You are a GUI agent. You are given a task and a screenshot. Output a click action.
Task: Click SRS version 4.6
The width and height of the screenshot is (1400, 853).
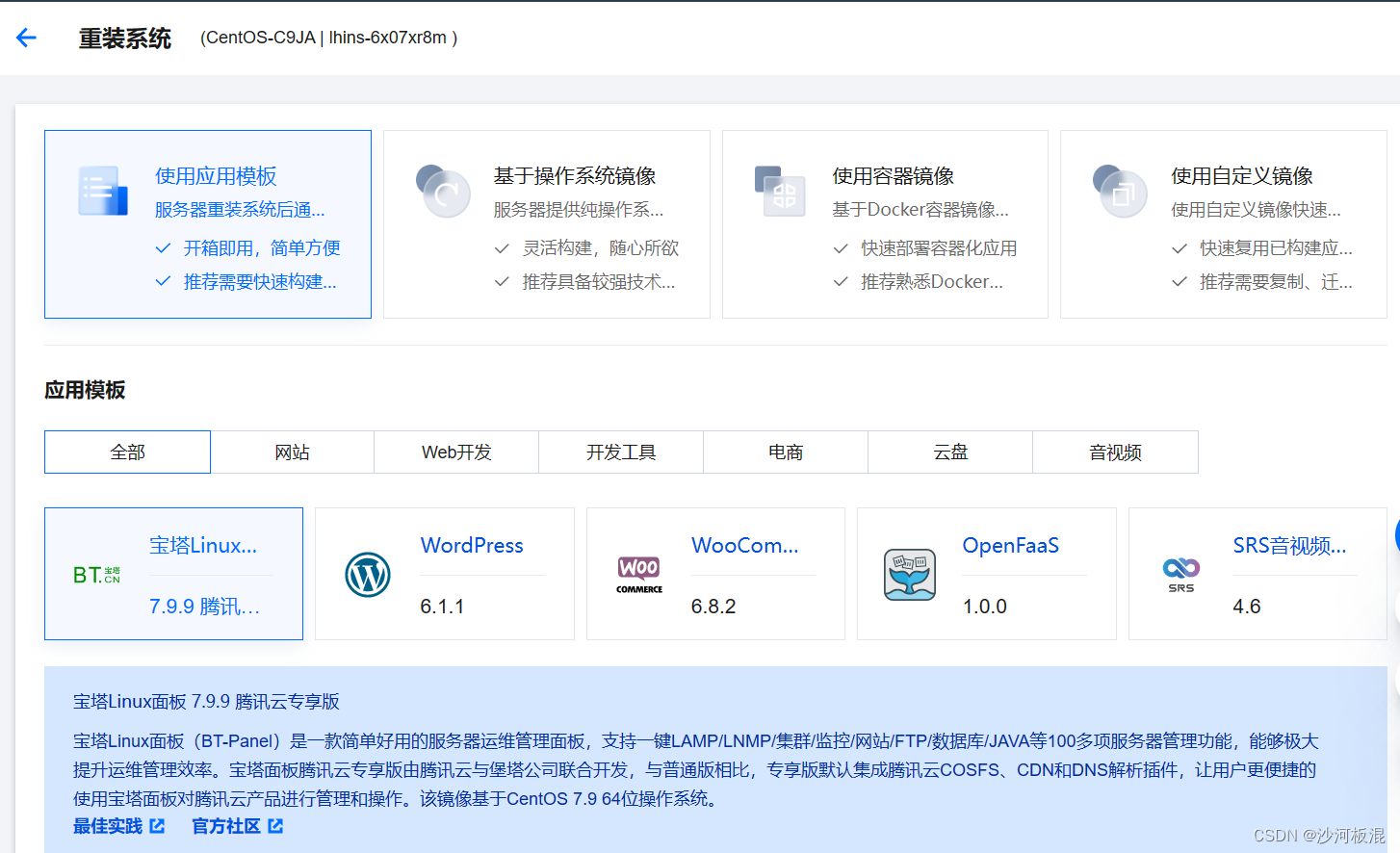[1247, 607]
